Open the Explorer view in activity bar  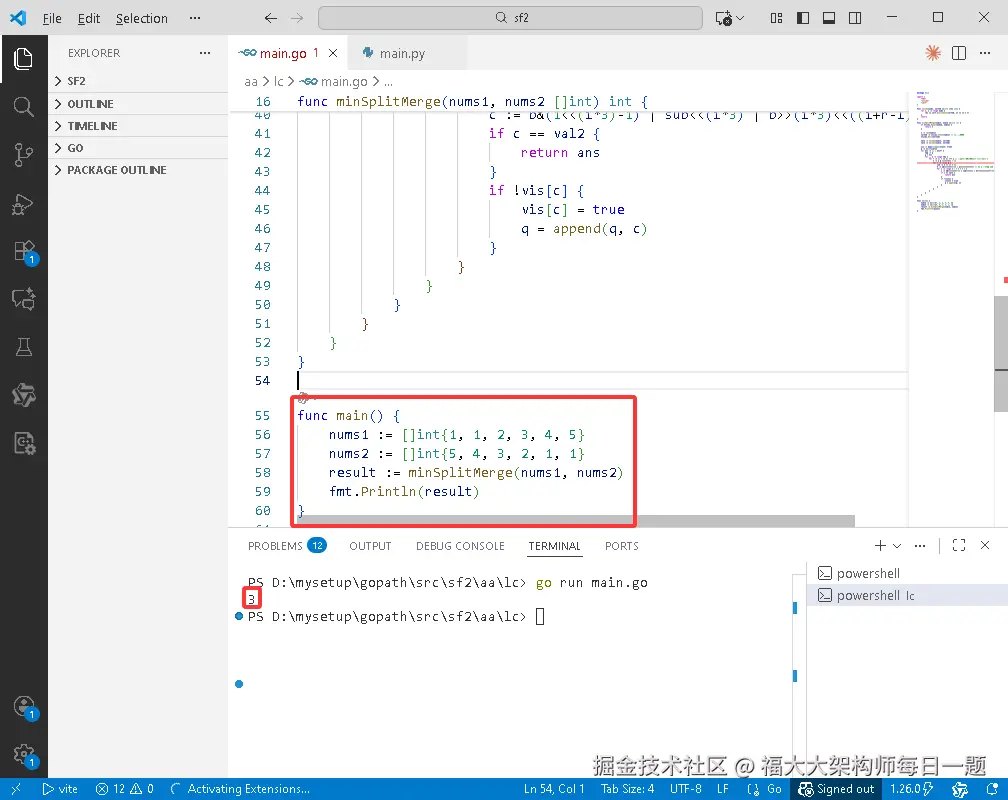(23, 59)
